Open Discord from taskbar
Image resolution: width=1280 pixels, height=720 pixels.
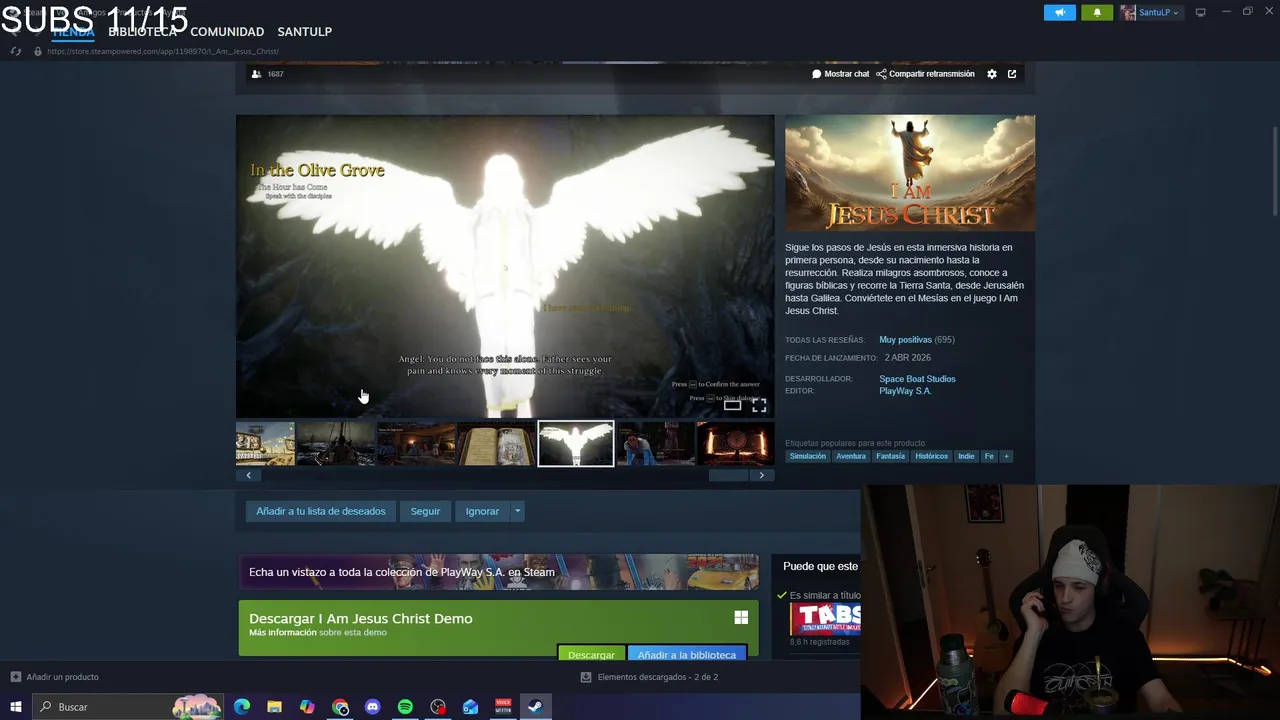point(373,707)
